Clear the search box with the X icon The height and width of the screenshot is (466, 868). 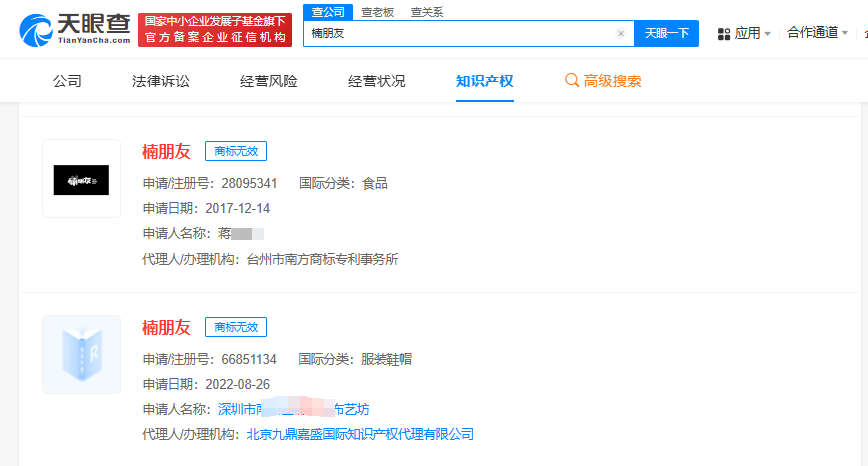[x=621, y=34]
